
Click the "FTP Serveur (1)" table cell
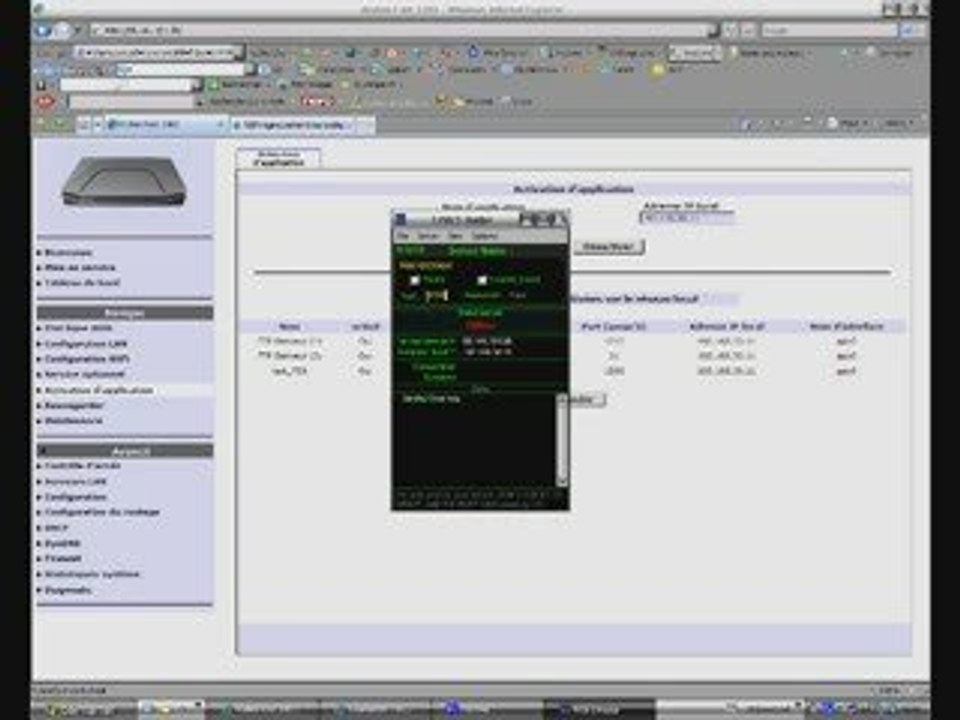(290, 340)
